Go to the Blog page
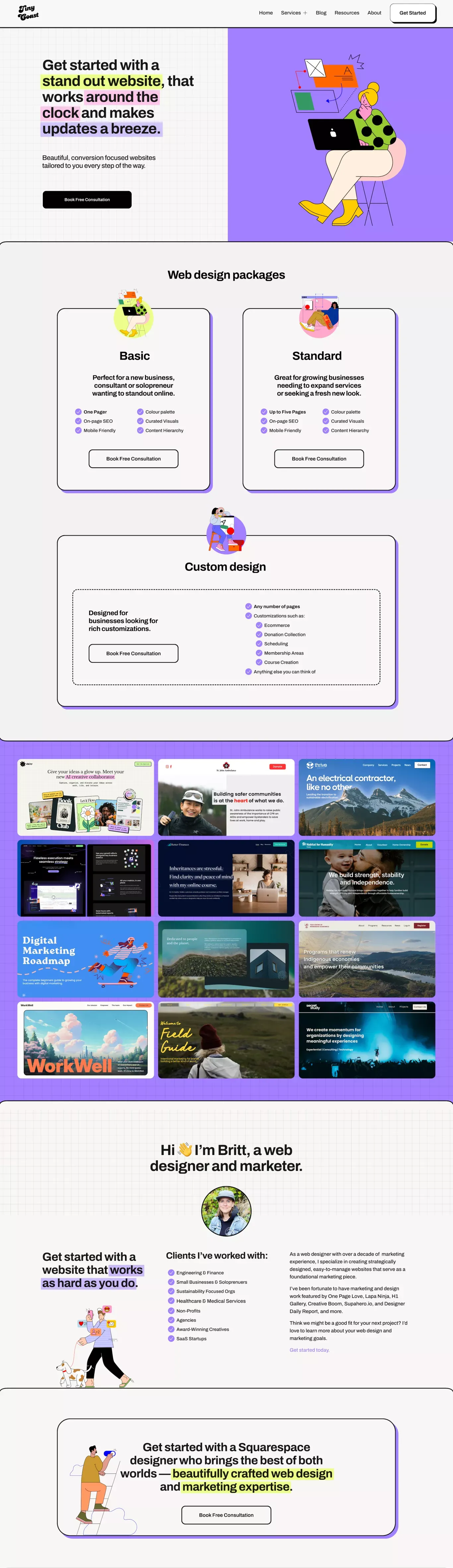This screenshot has height=1568, width=453. coord(321,13)
